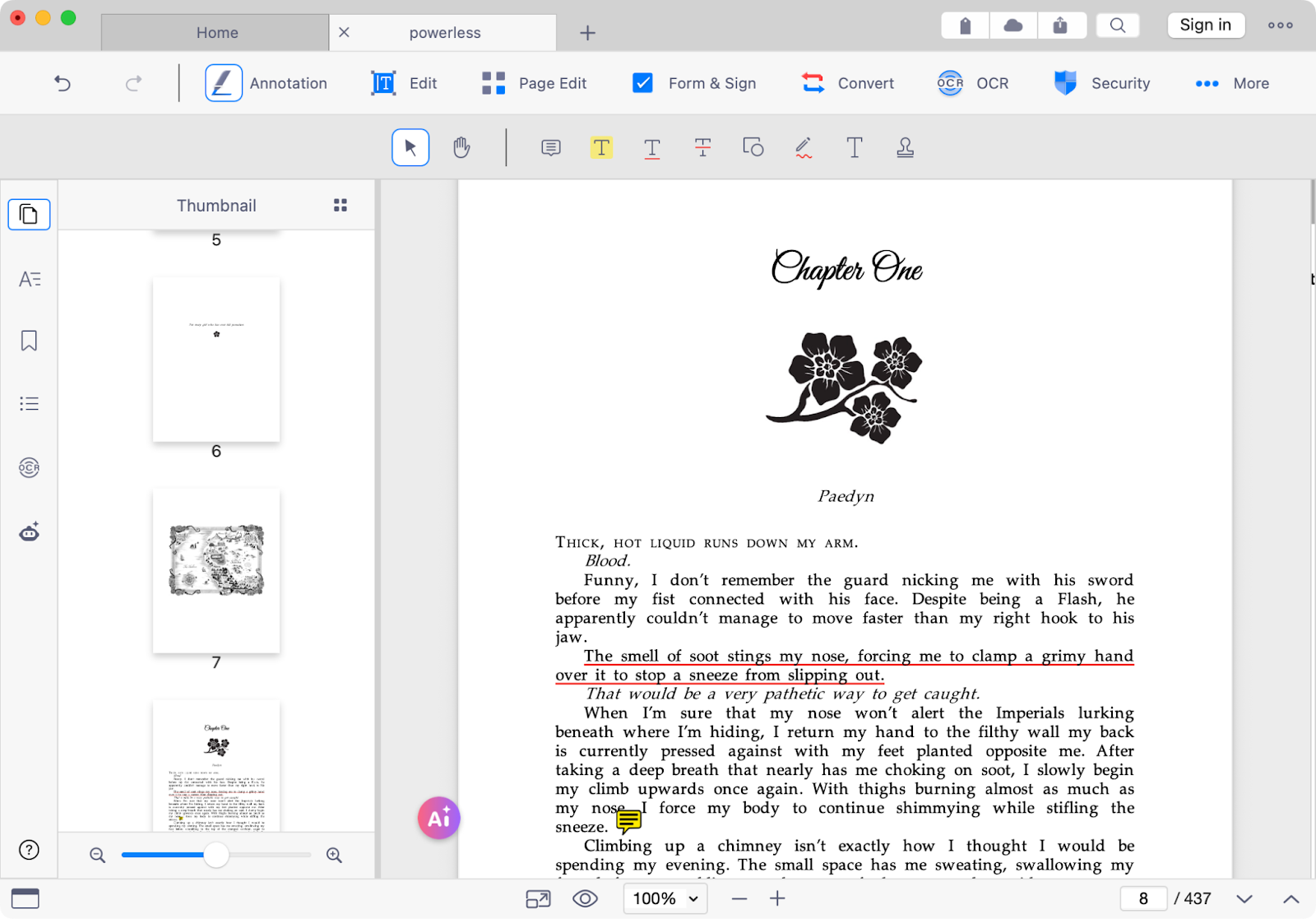Select the Underline annotation tool
The image size is (1316, 919).
(651, 148)
